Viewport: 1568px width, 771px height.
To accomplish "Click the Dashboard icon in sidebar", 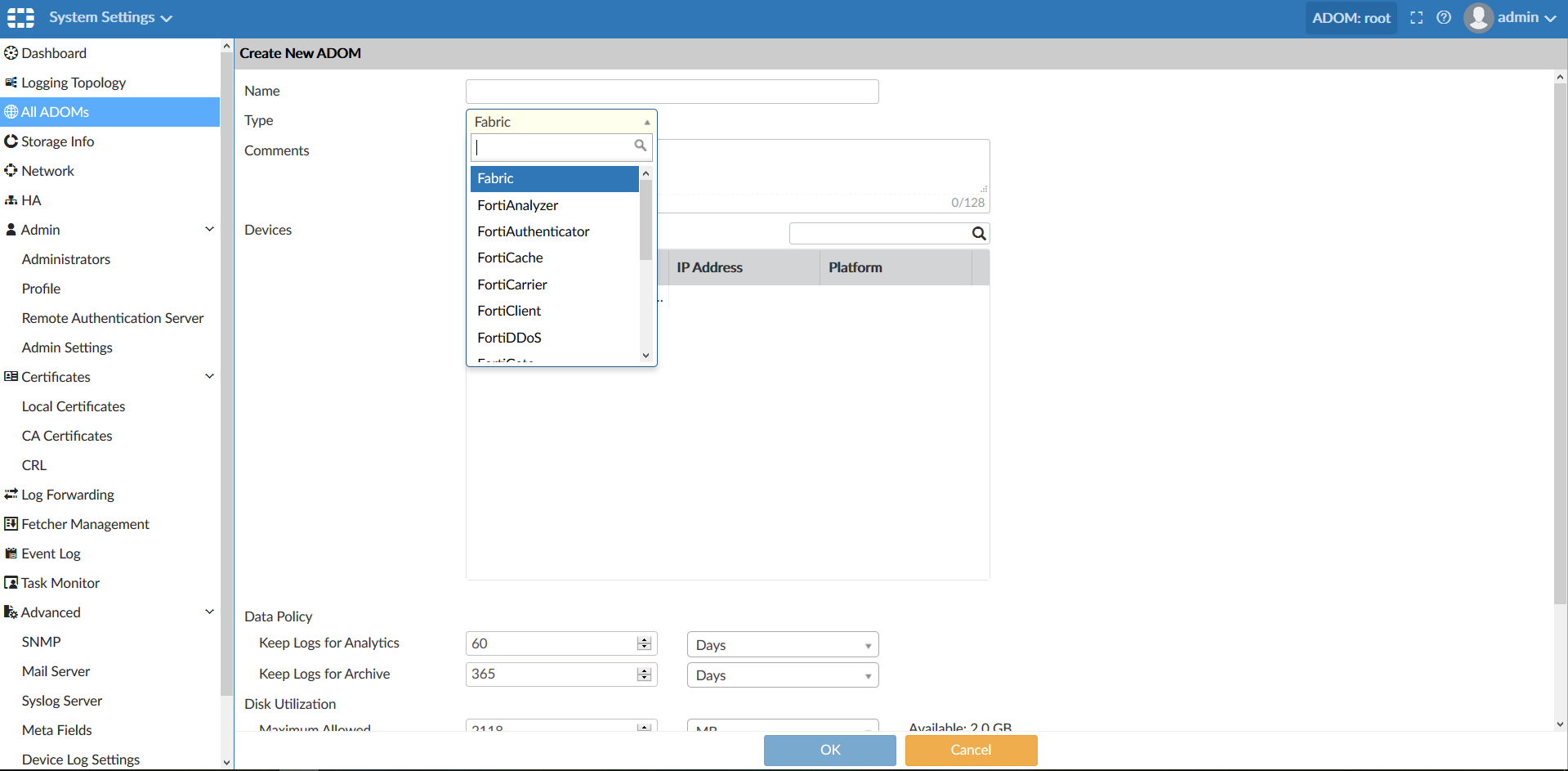I will 11,53.
